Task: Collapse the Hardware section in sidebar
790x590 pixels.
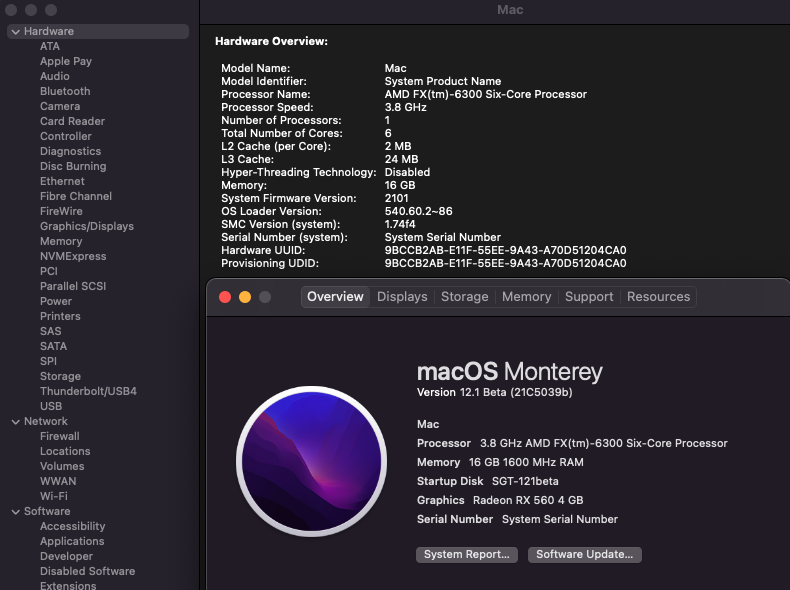Action: point(15,32)
